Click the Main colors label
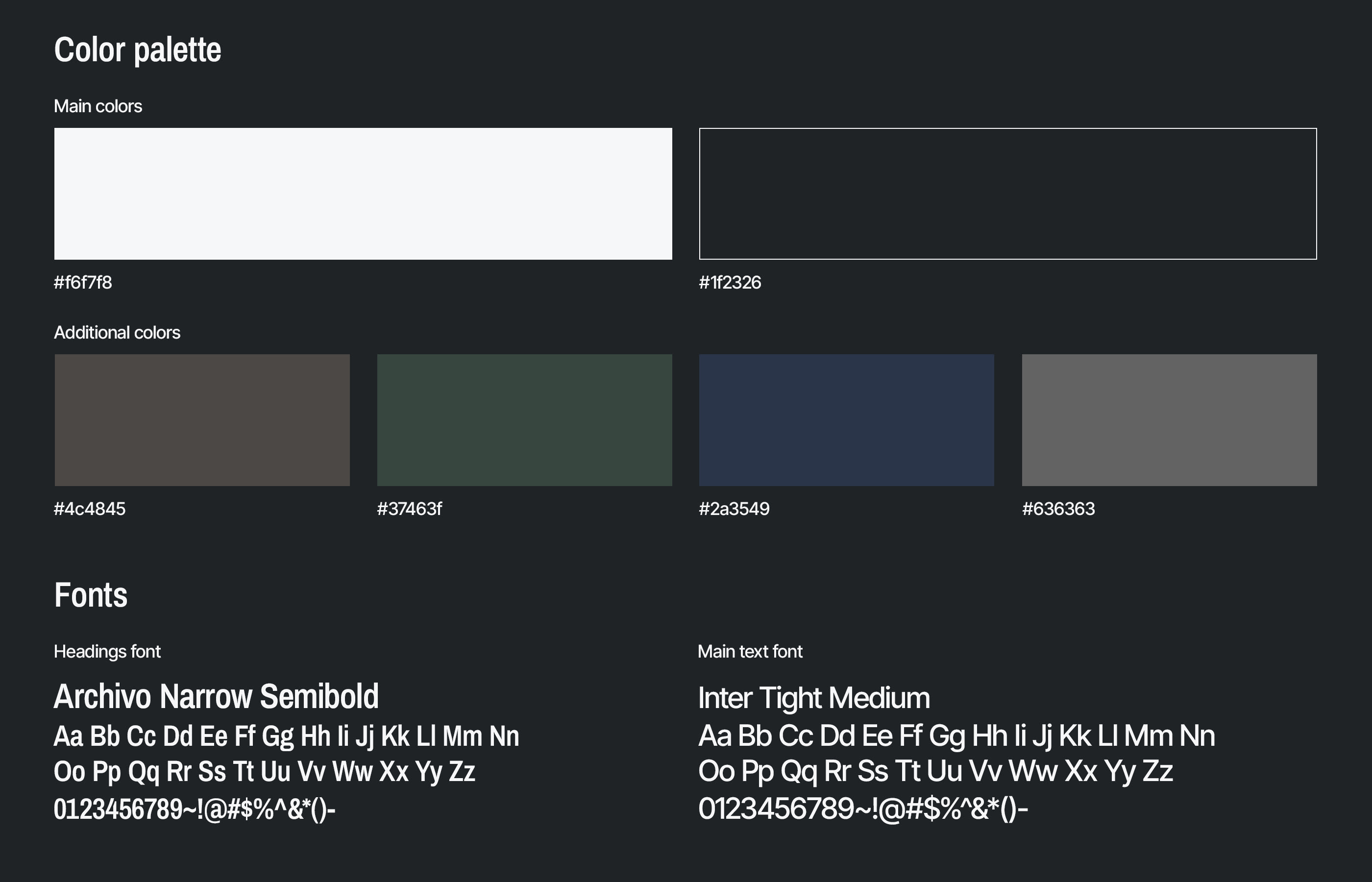Image resolution: width=1372 pixels, height=882 pixels. pyautogui.click(x=98, y=106)
